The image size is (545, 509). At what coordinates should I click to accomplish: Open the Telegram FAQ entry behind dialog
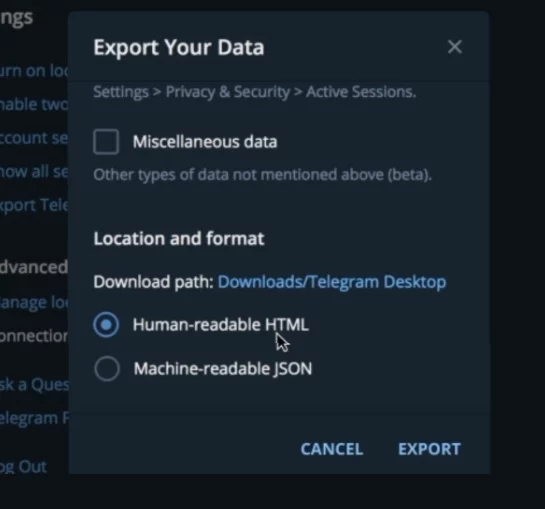coord(34,418)
